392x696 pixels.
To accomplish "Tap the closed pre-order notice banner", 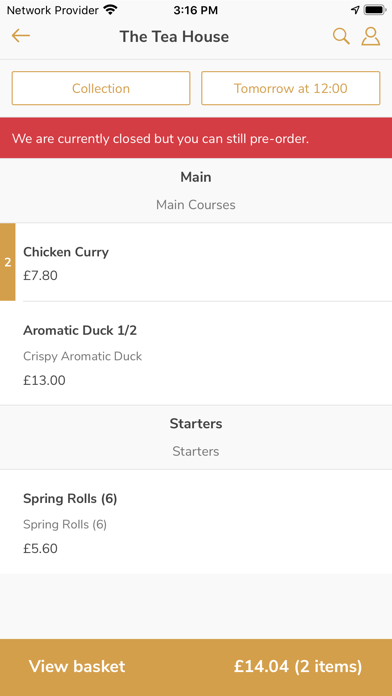I will tap(196, 138).
